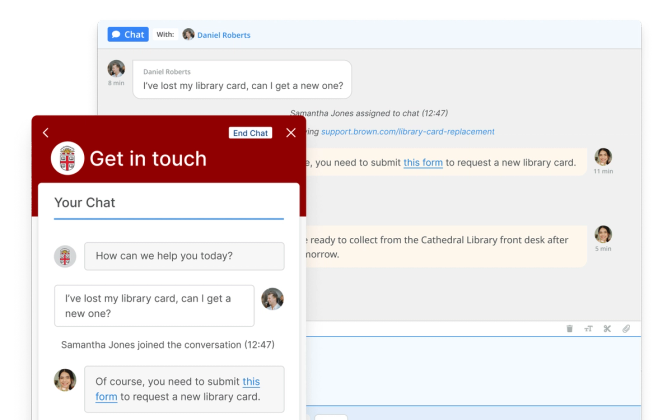Viewport: 672px width, 420px height.
Task: Click the agent reply text area
Action: 470,370
